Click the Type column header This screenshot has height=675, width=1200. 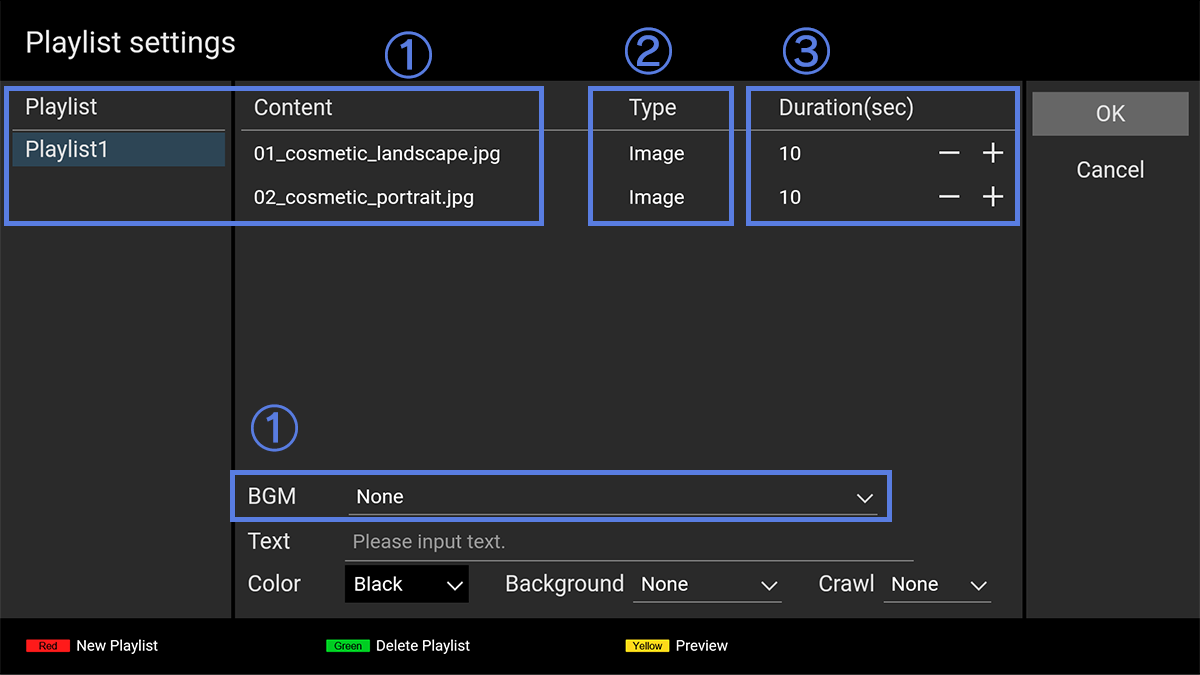pos(653,108)
